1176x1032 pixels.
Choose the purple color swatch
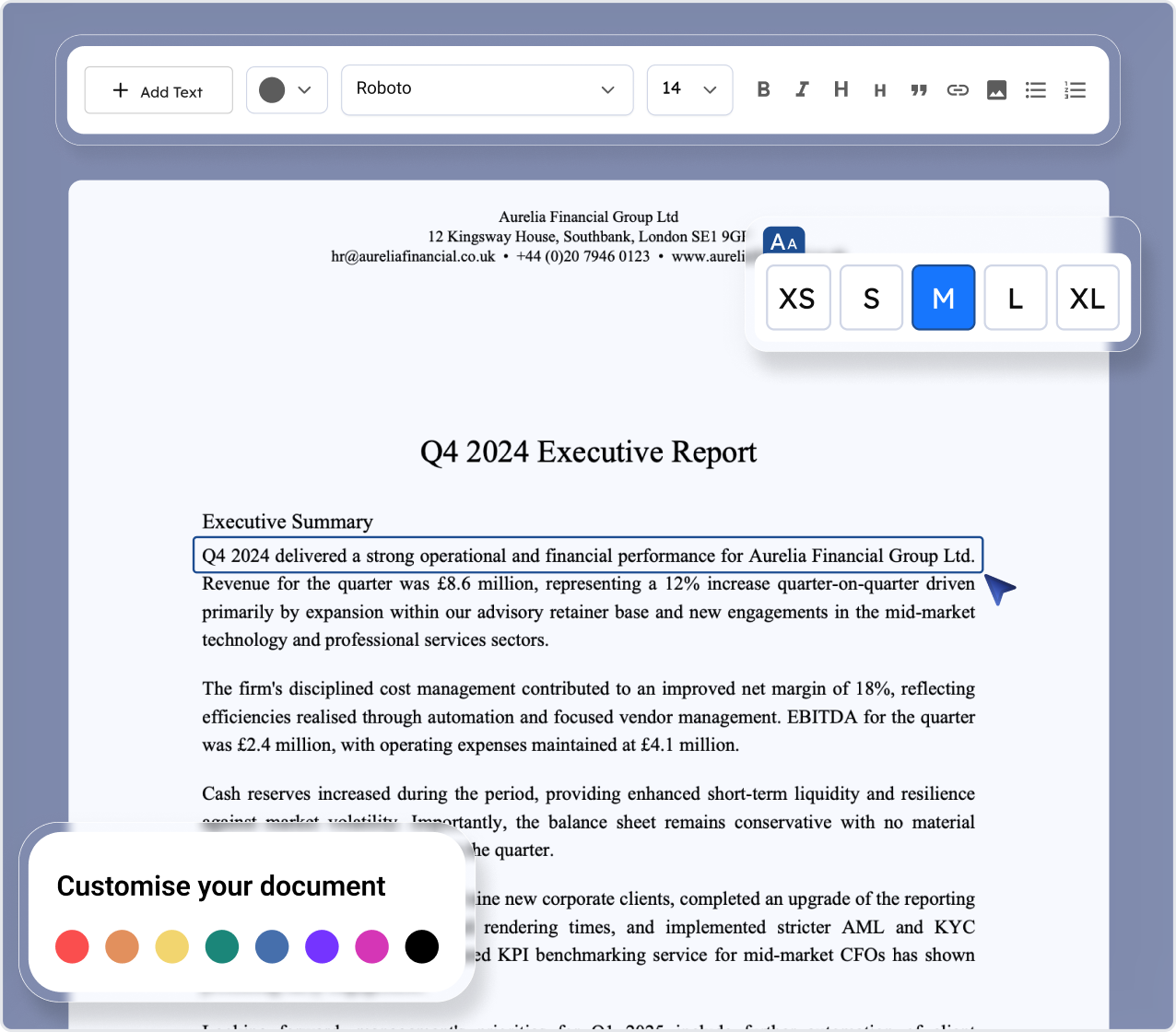pyautogui.click(x=322, y=946)
